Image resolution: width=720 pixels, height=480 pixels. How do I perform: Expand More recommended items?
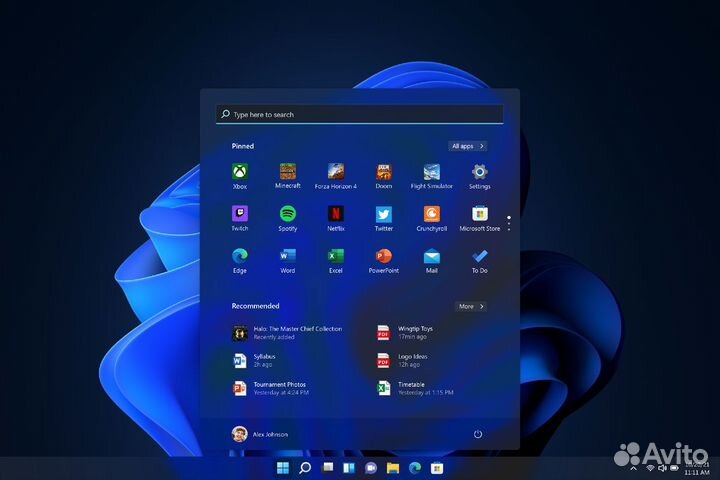pyautogui.click(x=471, y=306)
